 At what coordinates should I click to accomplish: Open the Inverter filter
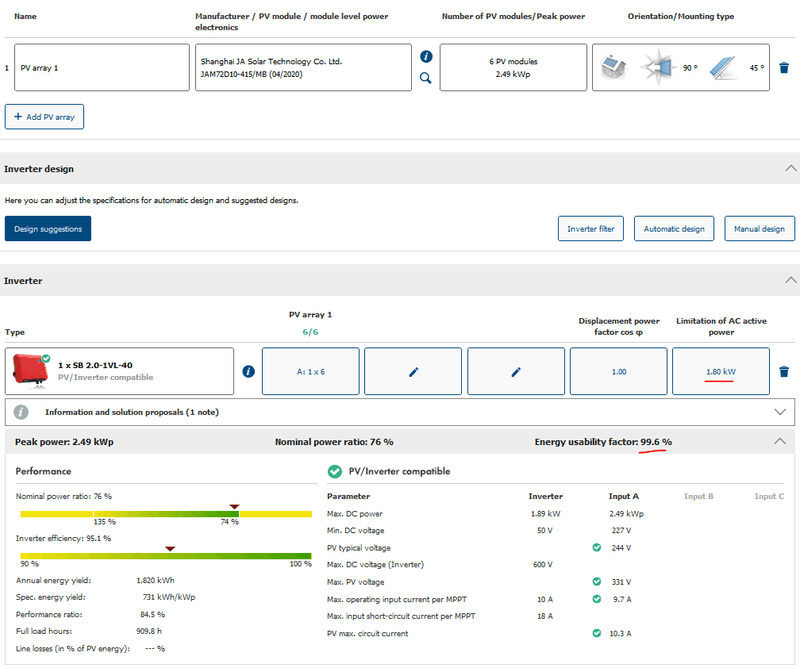click(590, 229)
